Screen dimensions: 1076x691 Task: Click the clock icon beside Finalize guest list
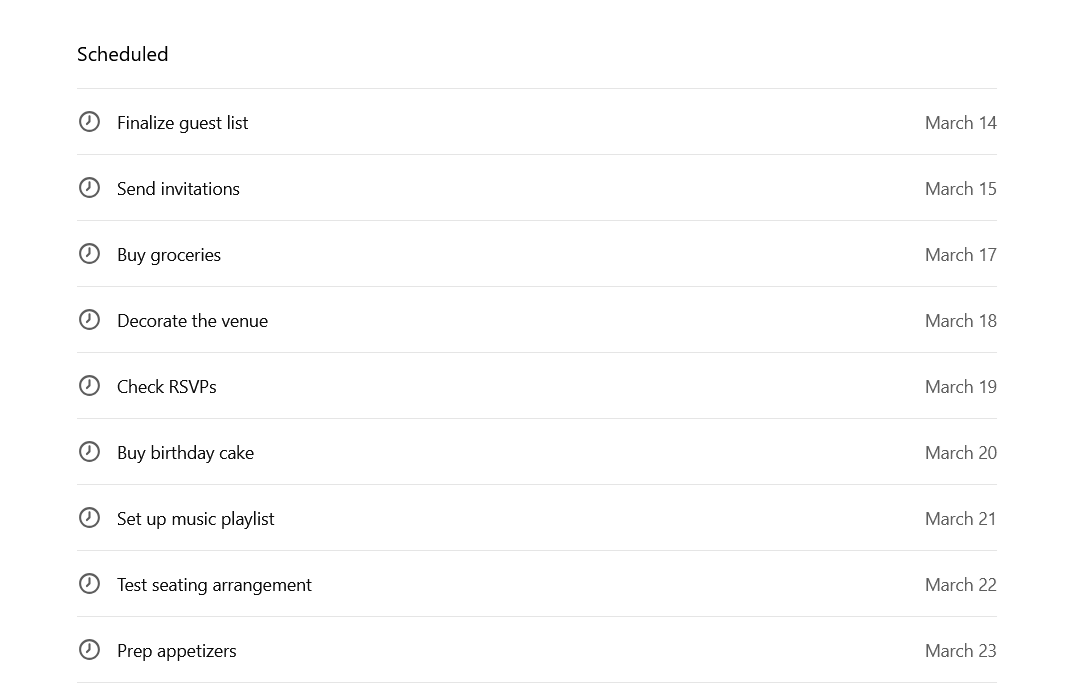click(x=89, y=121)
